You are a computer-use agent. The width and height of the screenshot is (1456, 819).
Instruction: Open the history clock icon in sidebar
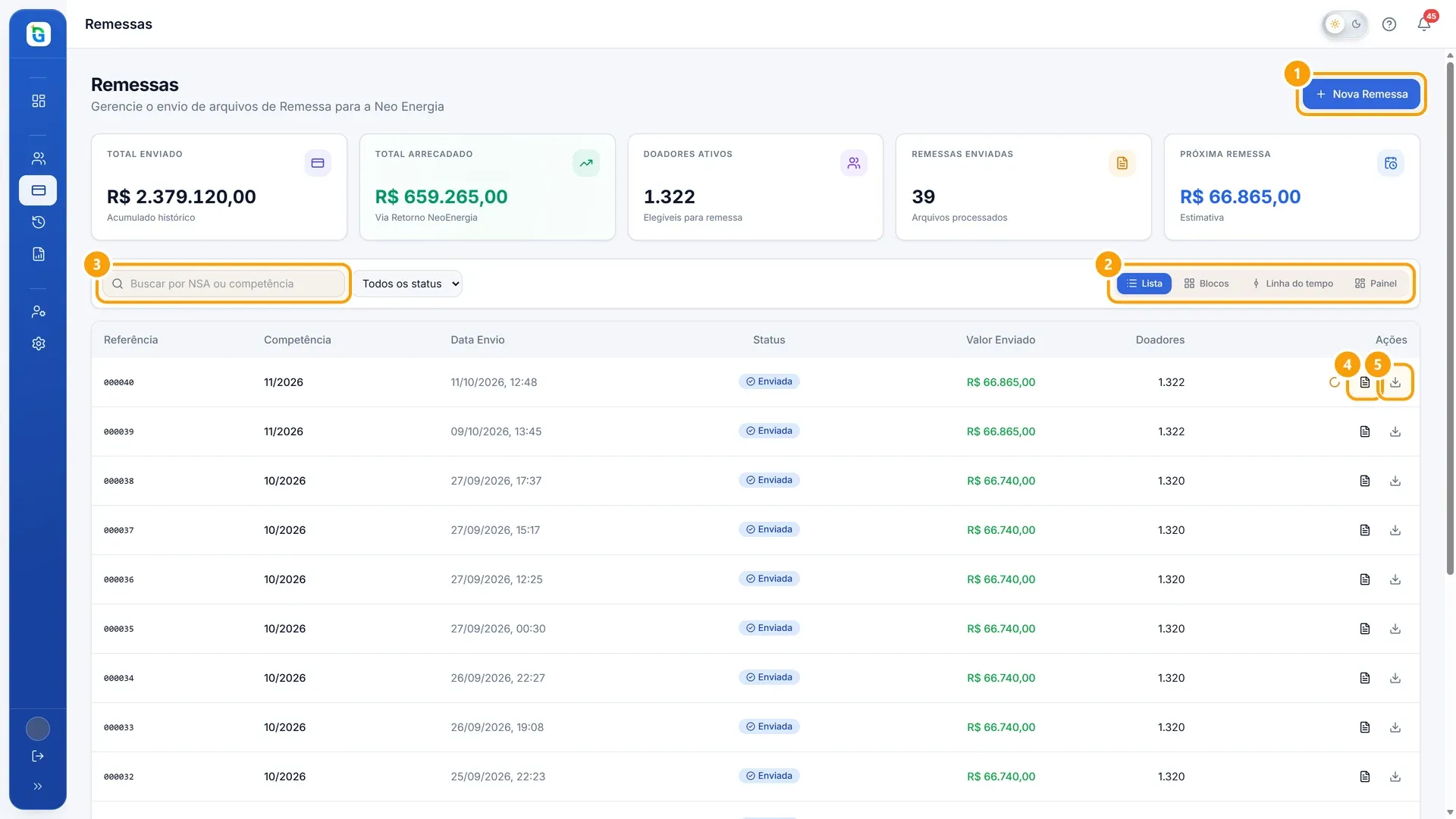click(x=39, y=222)
